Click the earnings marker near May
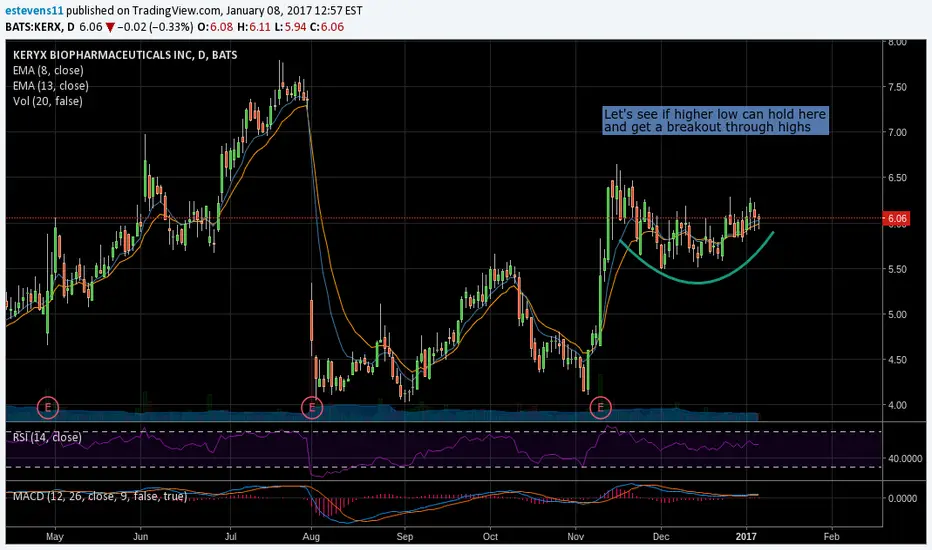932x550 pixels. 48,407
